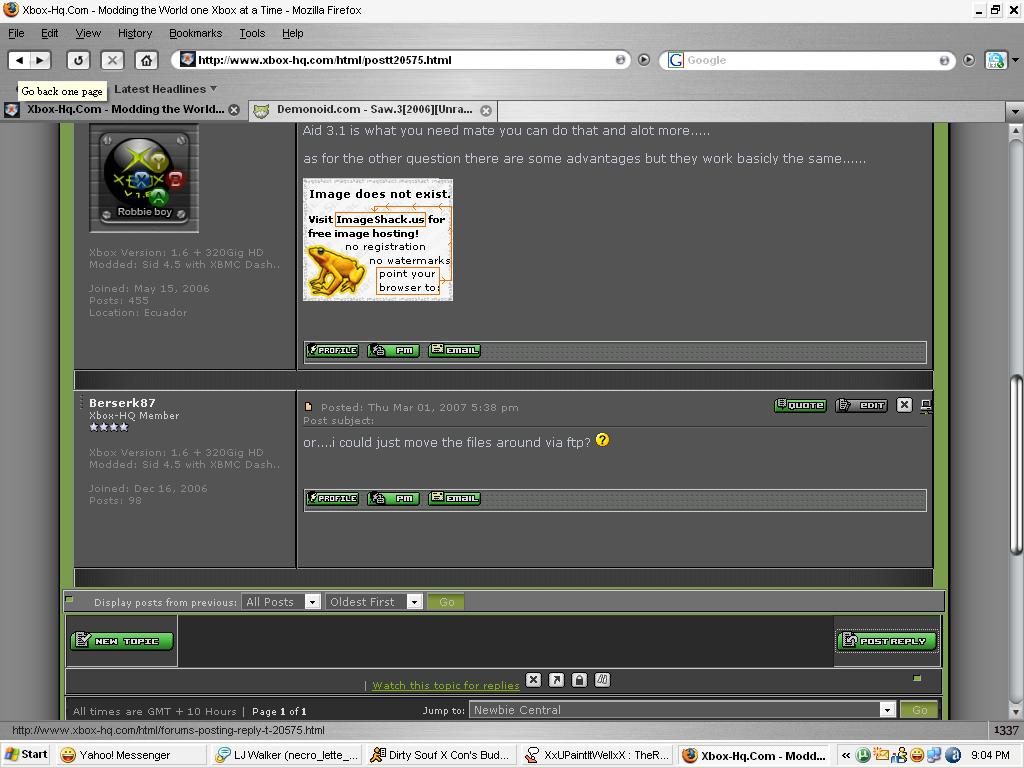This screenshot has height=768, width=1024.
Task: Click the Go arrow beside the URL bar
Action: pyautogui.click(x=644, y=60)
